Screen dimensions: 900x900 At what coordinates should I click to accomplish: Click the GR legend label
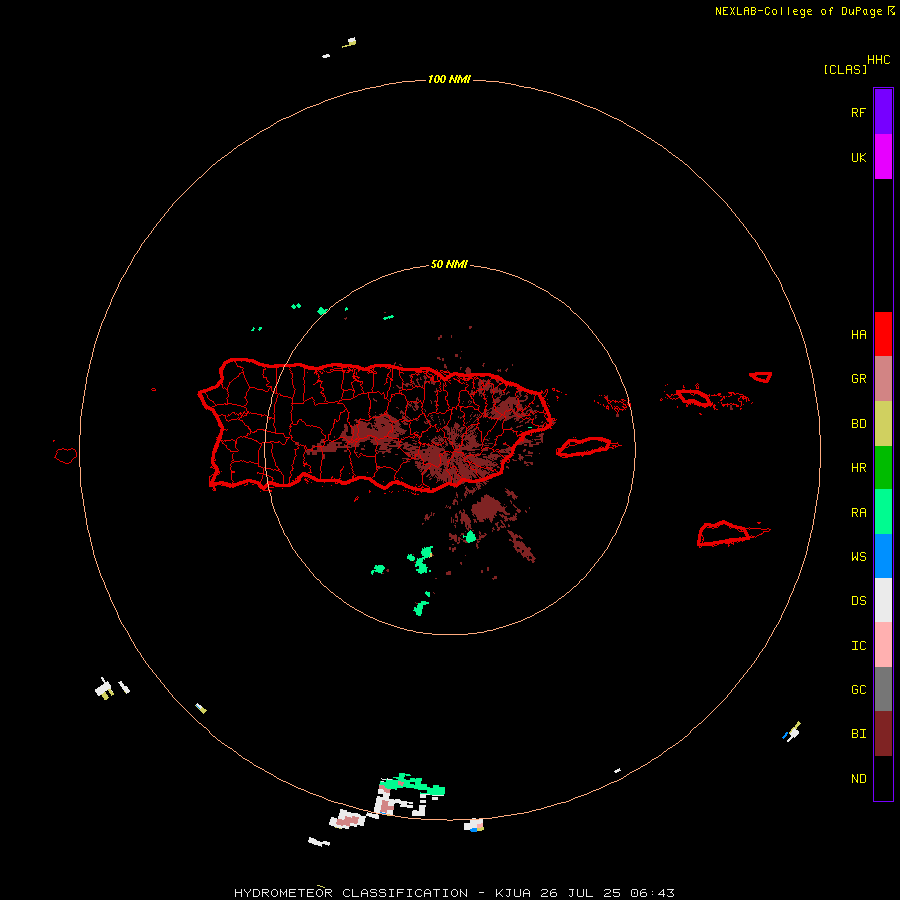[x=858, y=379]
